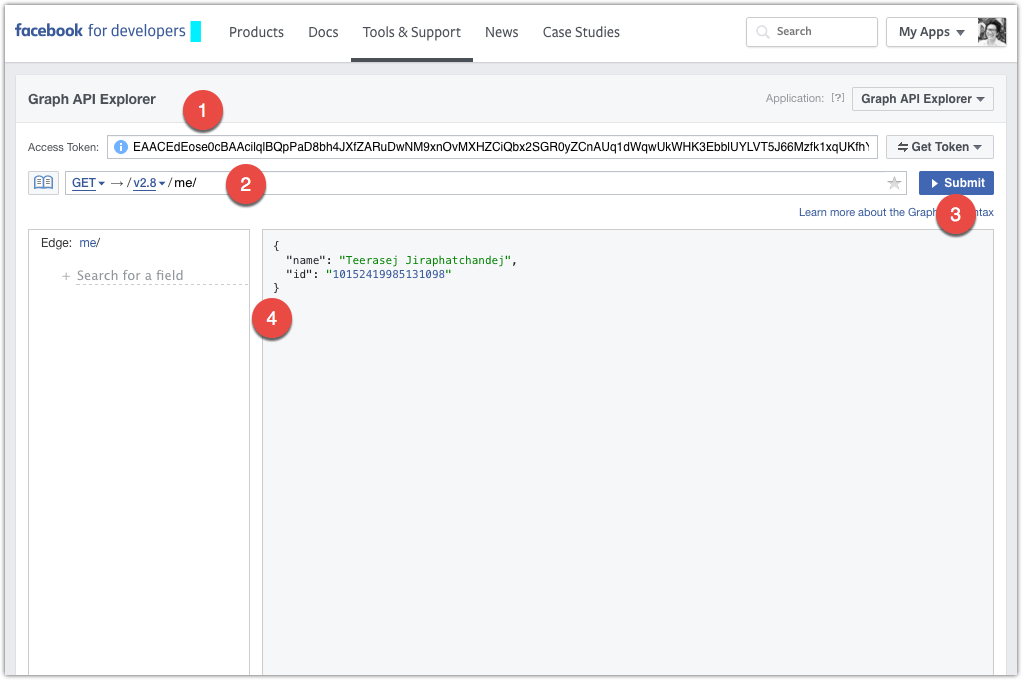Open the query history book icon
This screenshot has height=680, width=1022.
tap(42, 182)
